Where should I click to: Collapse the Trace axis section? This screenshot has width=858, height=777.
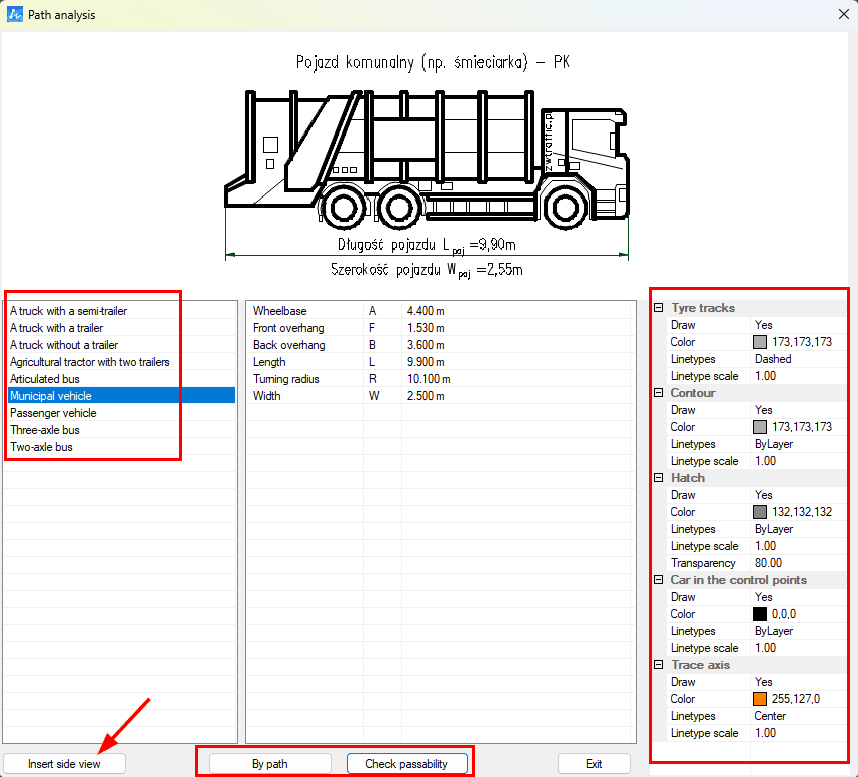point(659,665)
